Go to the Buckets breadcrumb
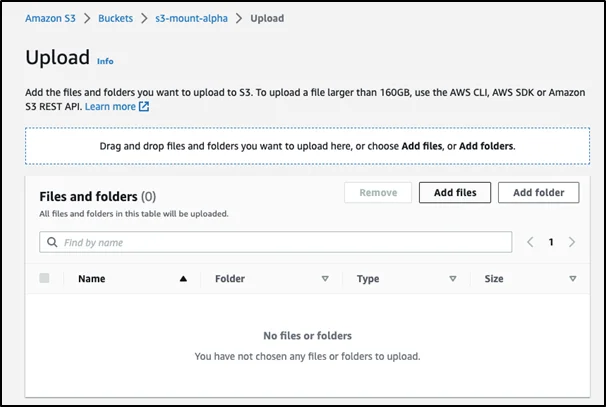 (x=116, y=18)
